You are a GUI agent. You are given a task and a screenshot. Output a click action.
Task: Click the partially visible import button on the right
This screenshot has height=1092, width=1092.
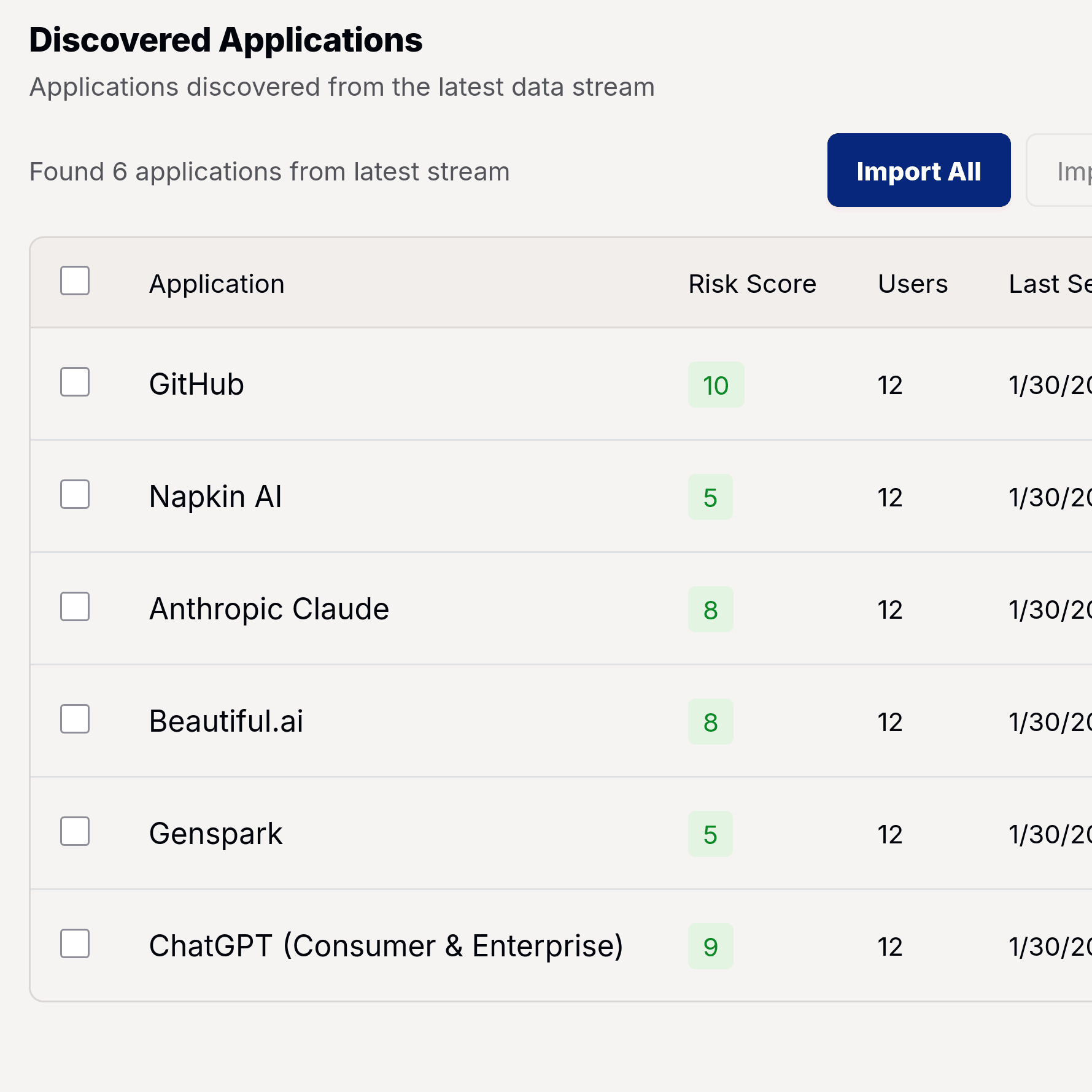pyautogui.click(x=1068, y=171)
